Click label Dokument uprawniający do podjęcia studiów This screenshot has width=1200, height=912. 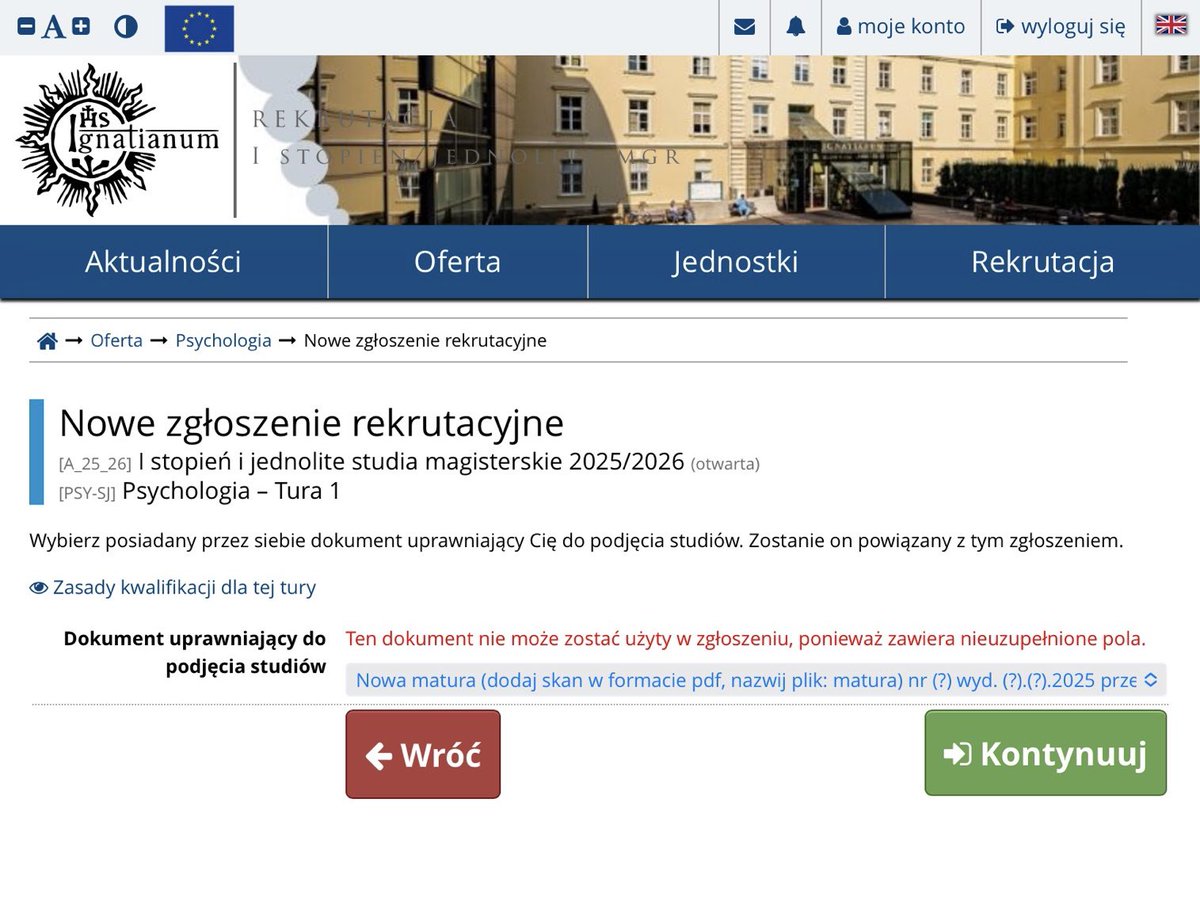click(195, 652)
